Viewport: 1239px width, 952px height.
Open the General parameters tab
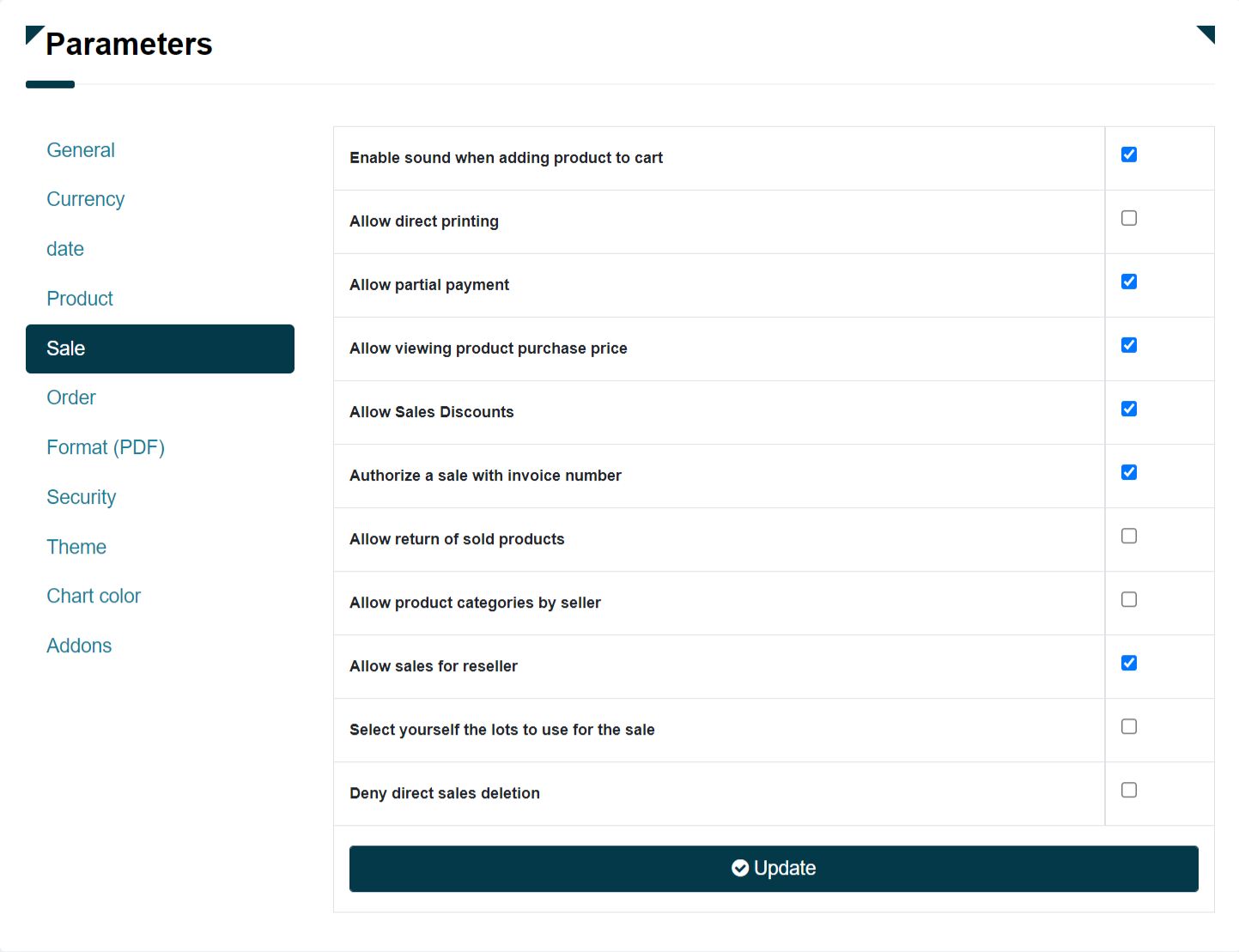point(81,150)
